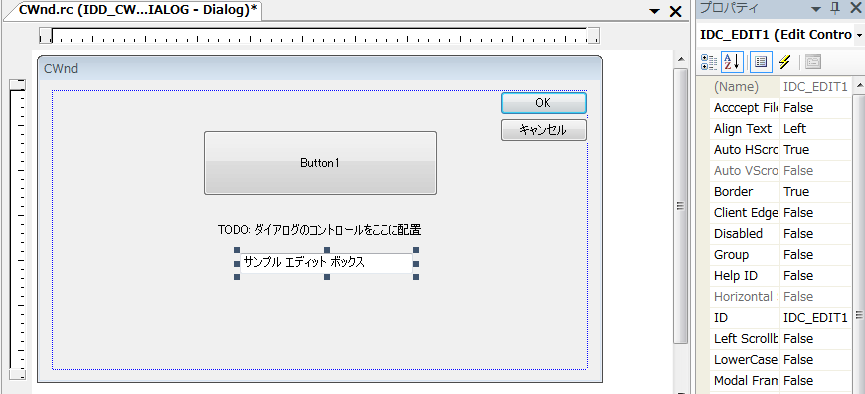Viewport: 865px width, 394px height.
Task: Click the False value of LowerCase
Action: coord(798,359)
